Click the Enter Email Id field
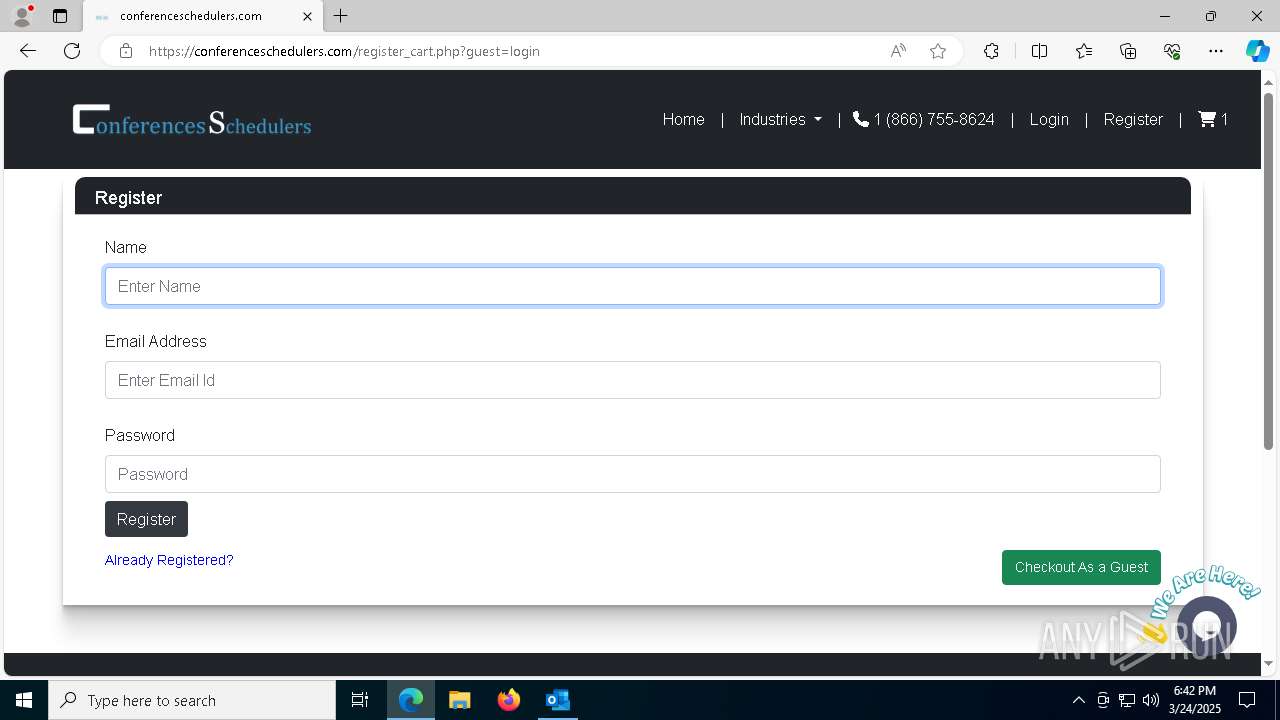Viewport: 1280px width, 720px height. coord(633,380)
